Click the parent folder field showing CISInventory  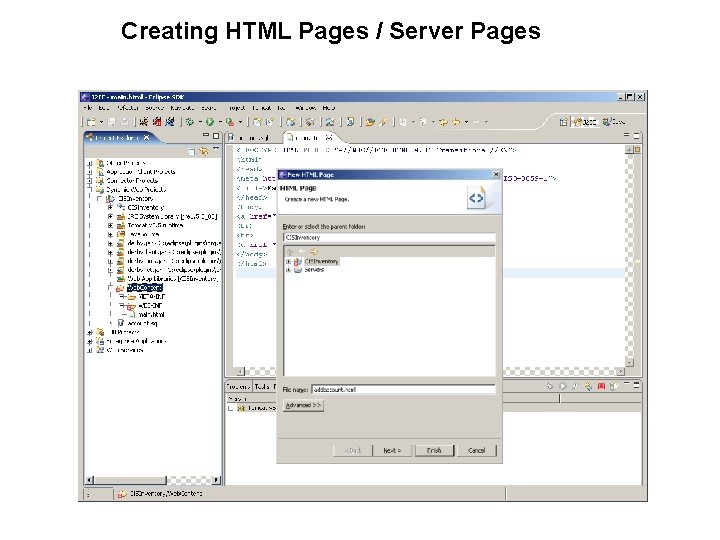tap(389, 237)
